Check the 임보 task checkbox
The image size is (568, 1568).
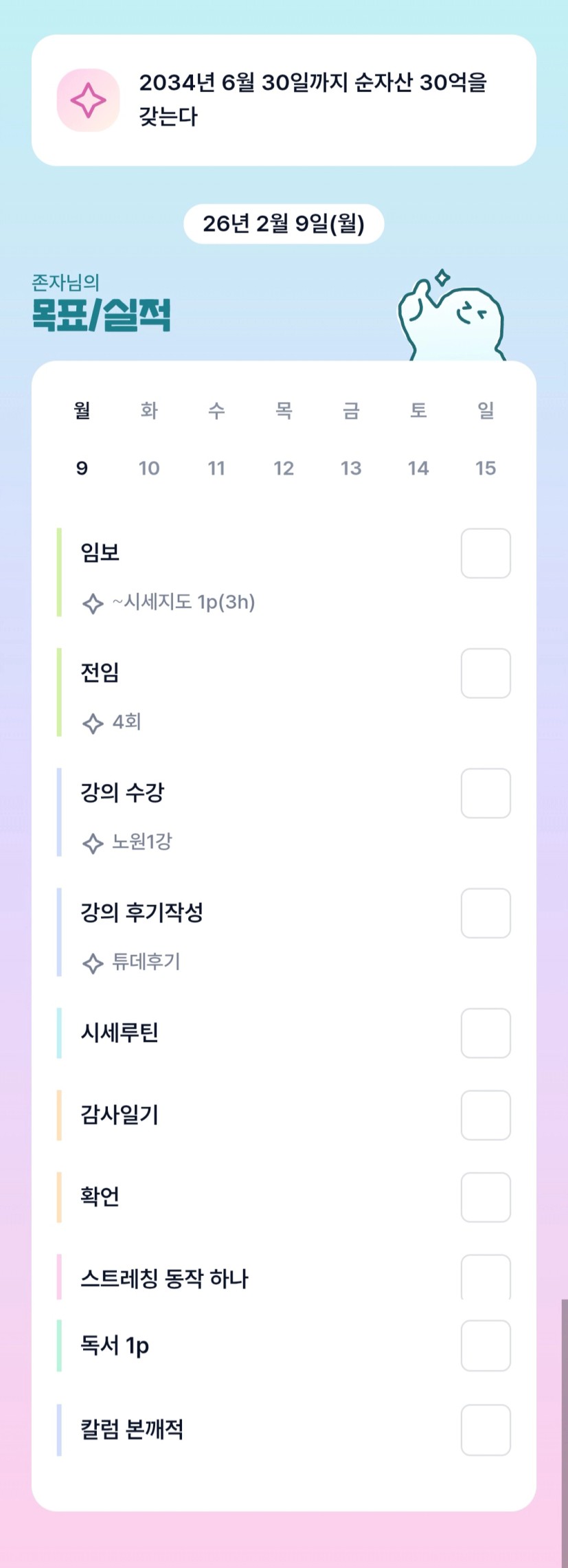coord(486,553)
